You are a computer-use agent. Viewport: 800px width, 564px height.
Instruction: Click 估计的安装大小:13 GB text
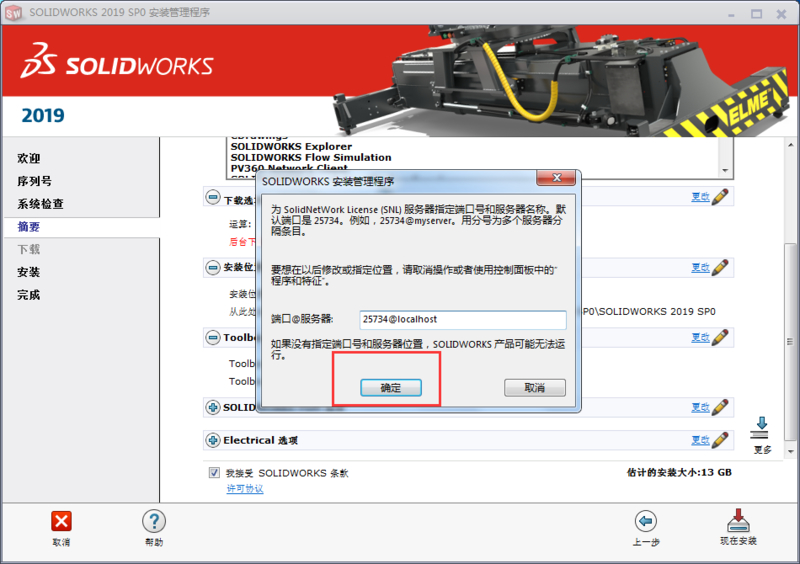(x=679, y=473)
